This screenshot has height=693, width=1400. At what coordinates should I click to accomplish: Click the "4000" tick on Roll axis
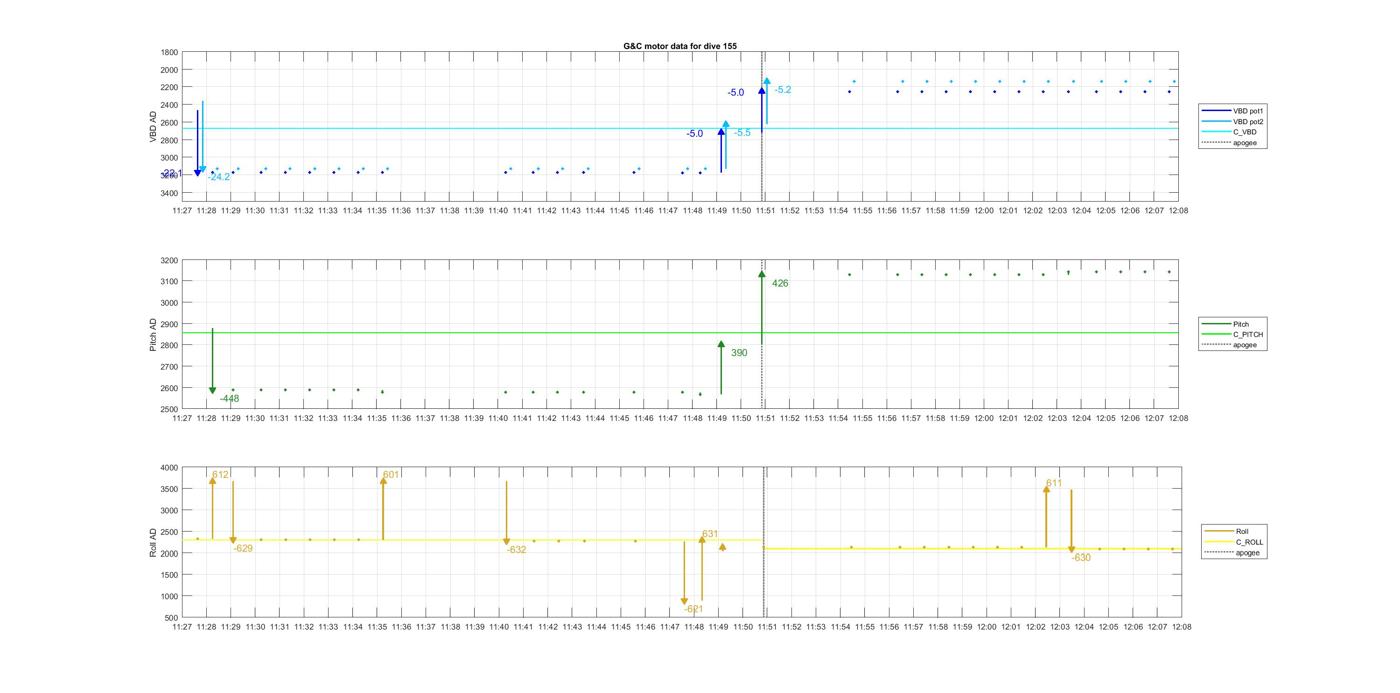(169, 468)
